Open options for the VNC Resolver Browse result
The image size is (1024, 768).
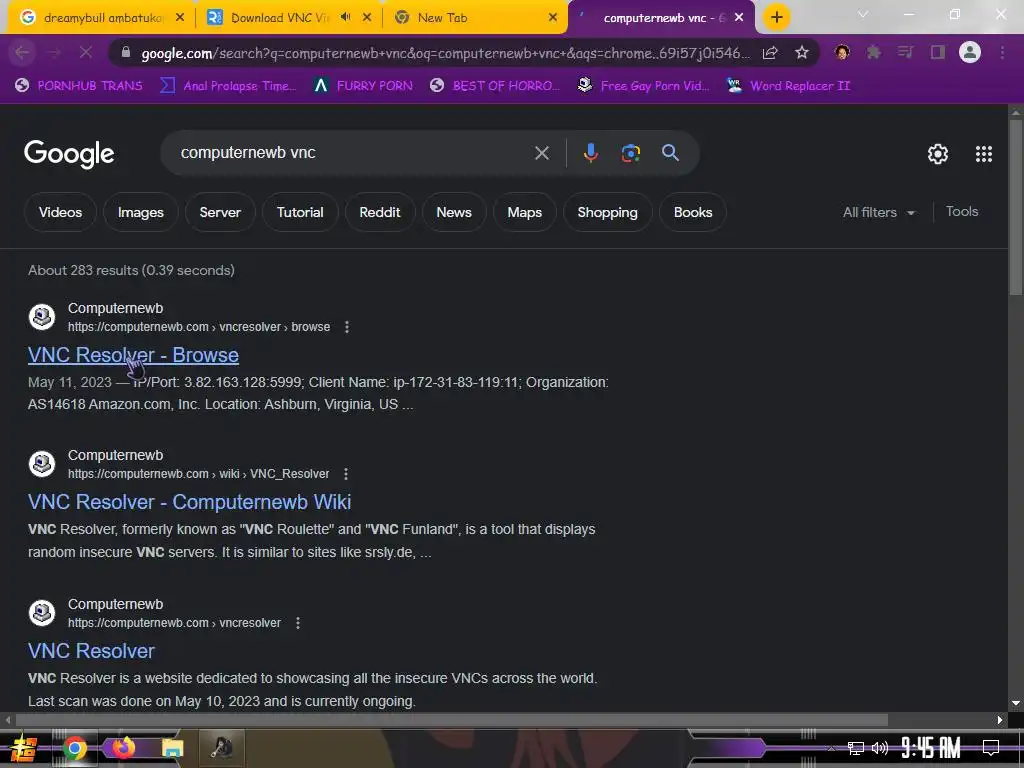click(347, 327)
